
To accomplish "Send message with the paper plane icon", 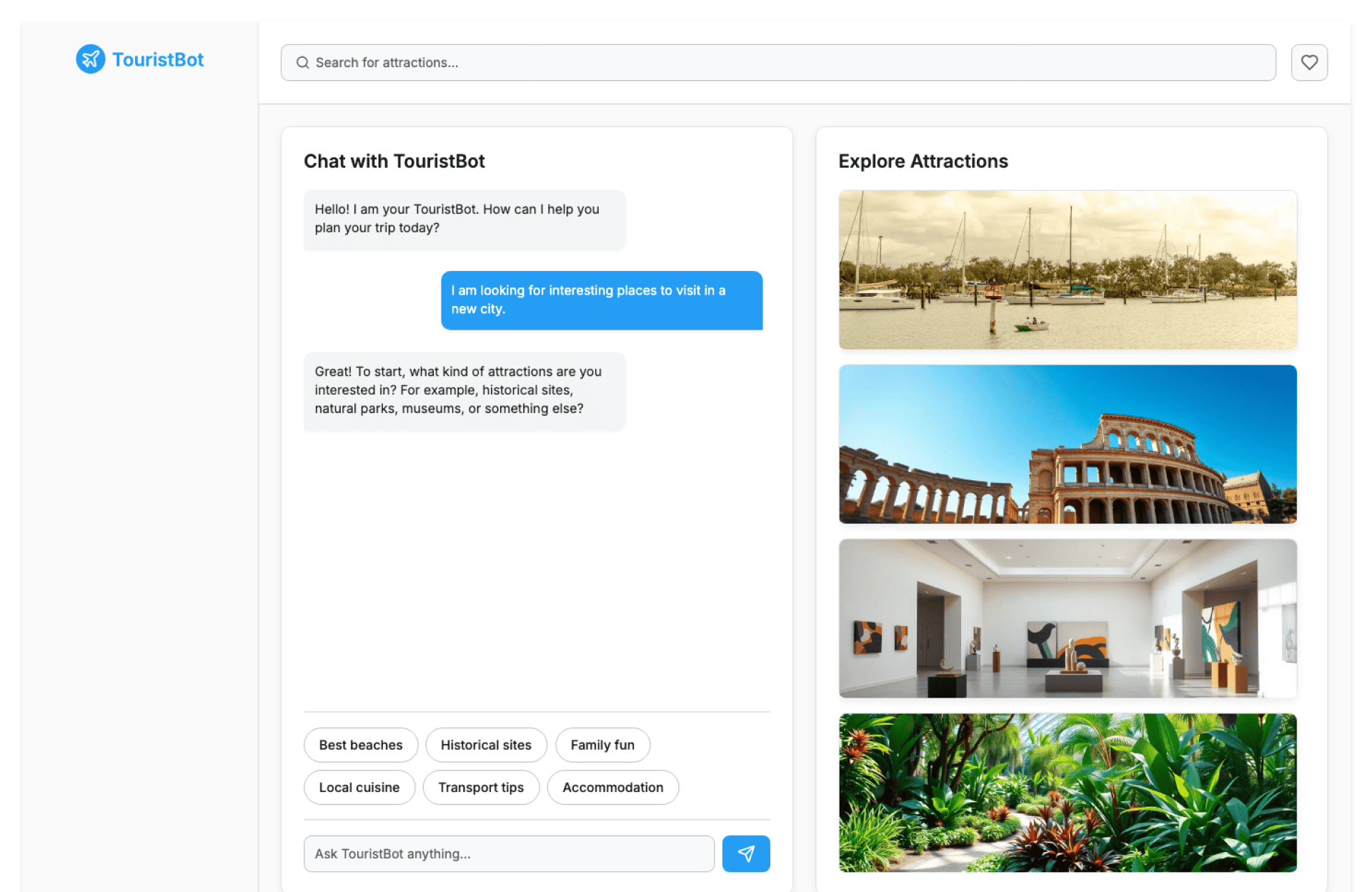I will (746, 853).
